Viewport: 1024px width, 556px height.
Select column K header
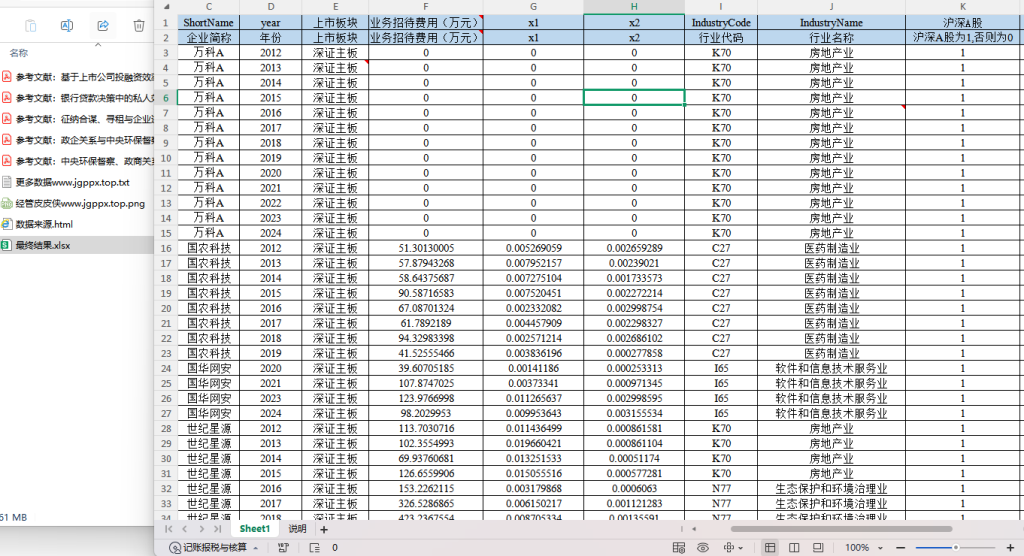point(963,7)
